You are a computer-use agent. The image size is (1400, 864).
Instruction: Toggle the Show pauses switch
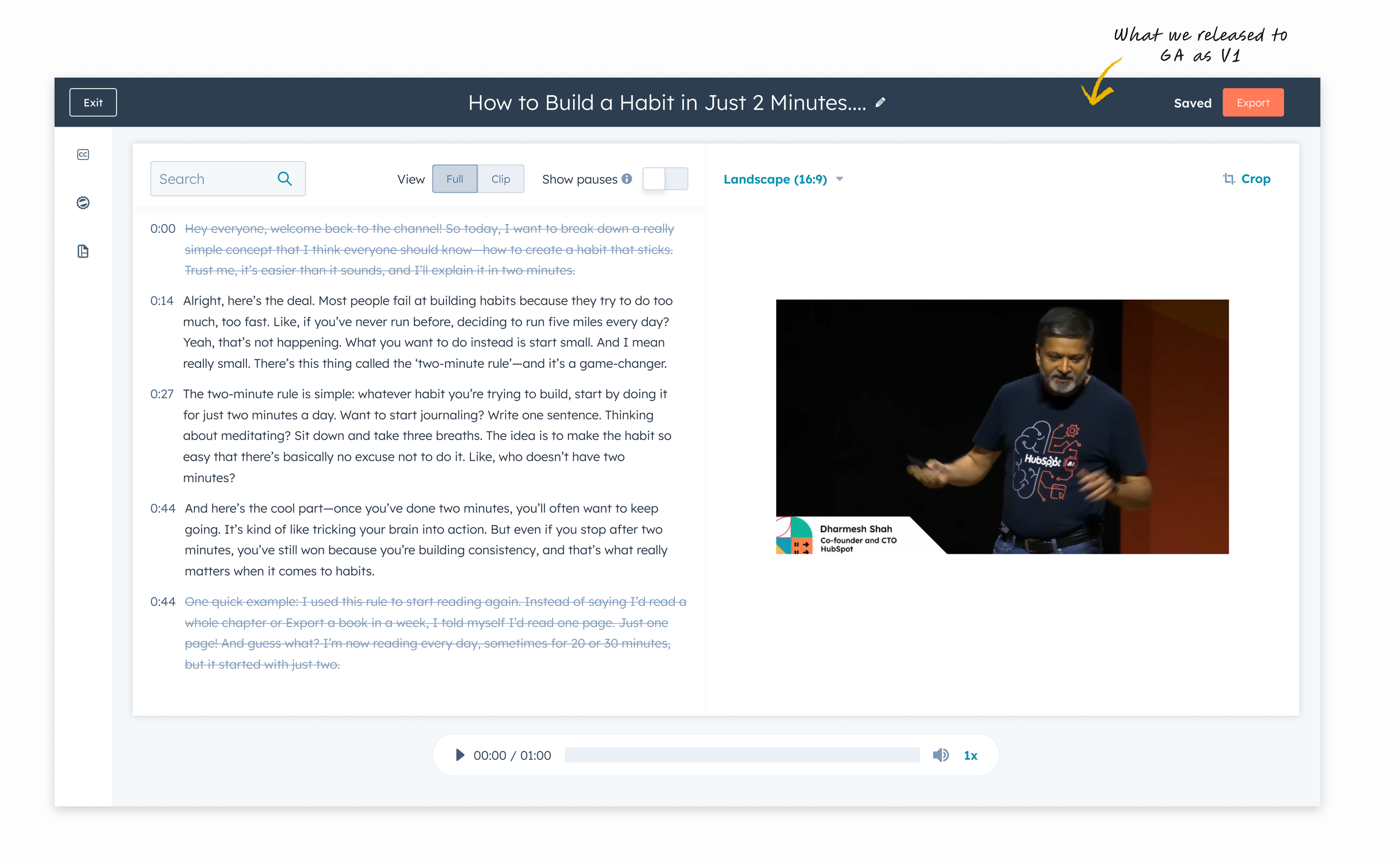coord(665,179)
